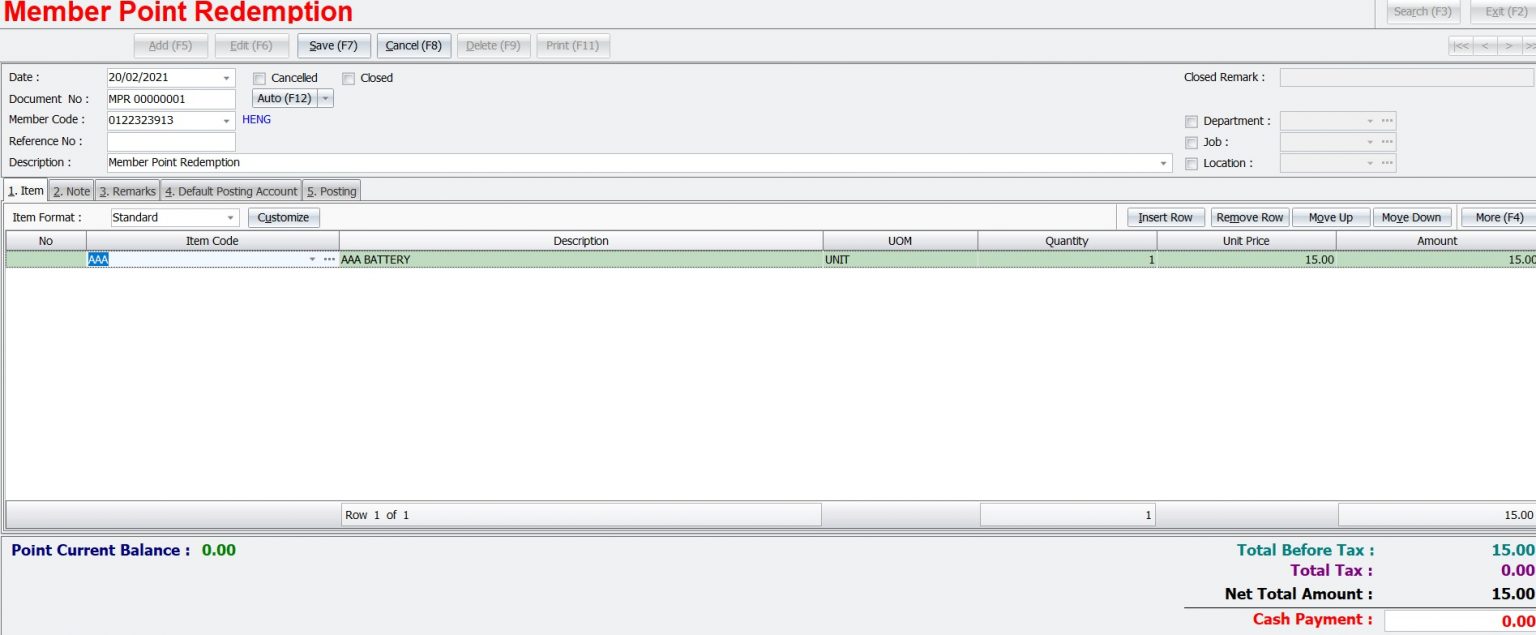Open the Location lookup ellipsis button
The image size is (1536, 635).
1387,163
